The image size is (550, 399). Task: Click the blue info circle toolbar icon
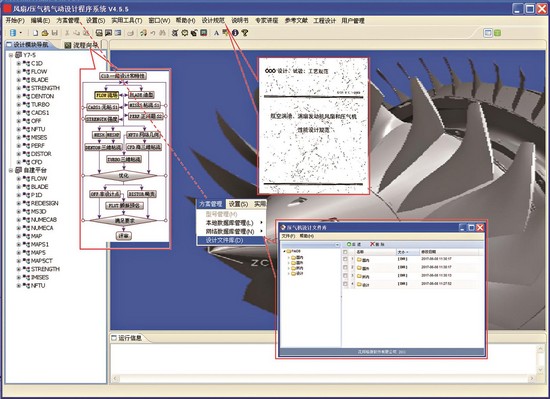tap(235, 33)
